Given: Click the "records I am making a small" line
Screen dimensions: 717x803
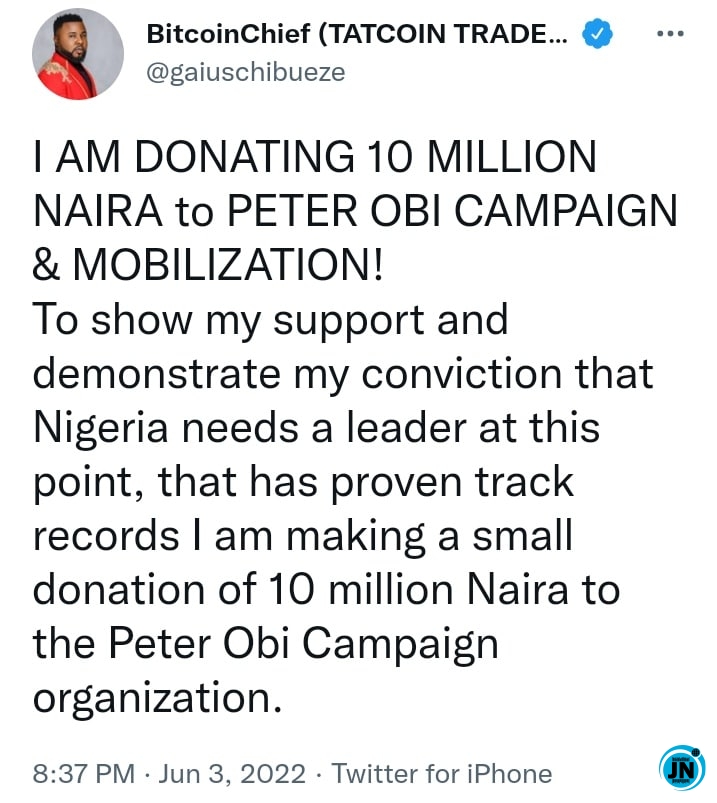Looking at the screenshot, I should click(303, 535).
